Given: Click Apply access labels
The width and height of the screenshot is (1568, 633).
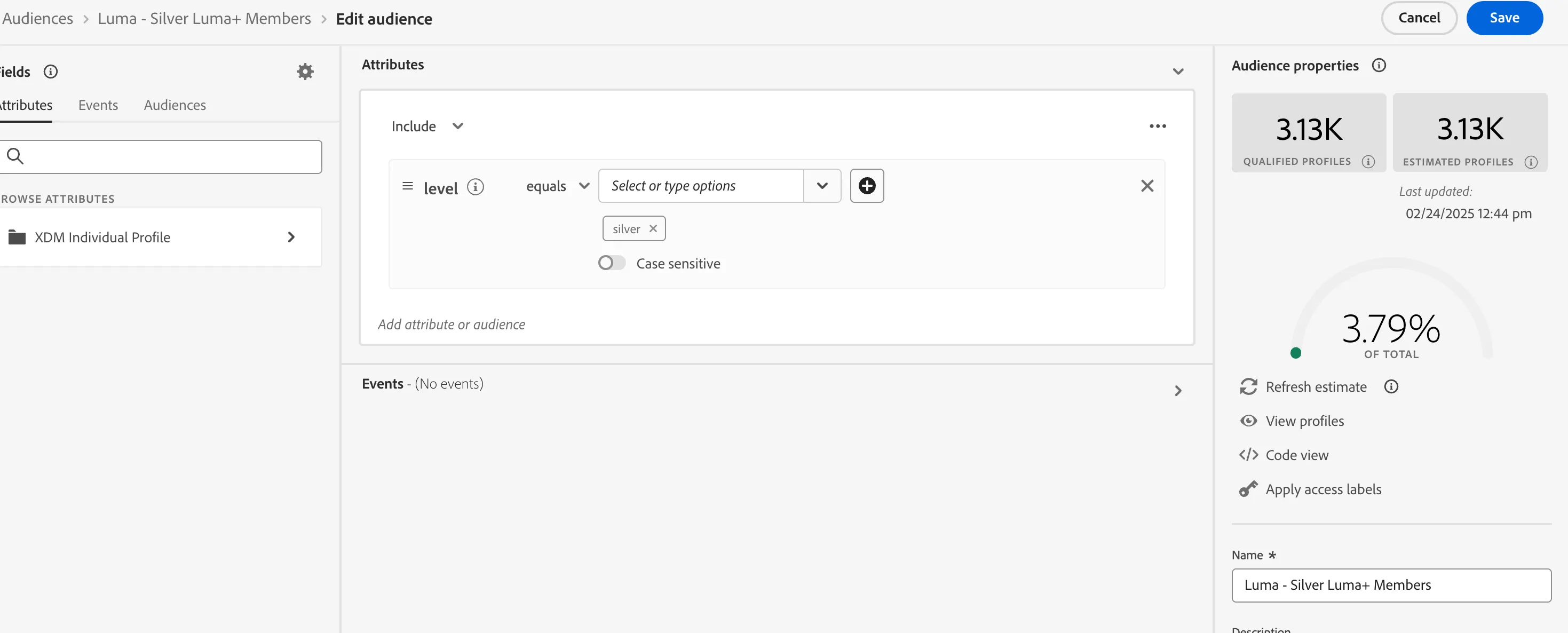Looking at the screenshot, I should [x=1324, y=489].
